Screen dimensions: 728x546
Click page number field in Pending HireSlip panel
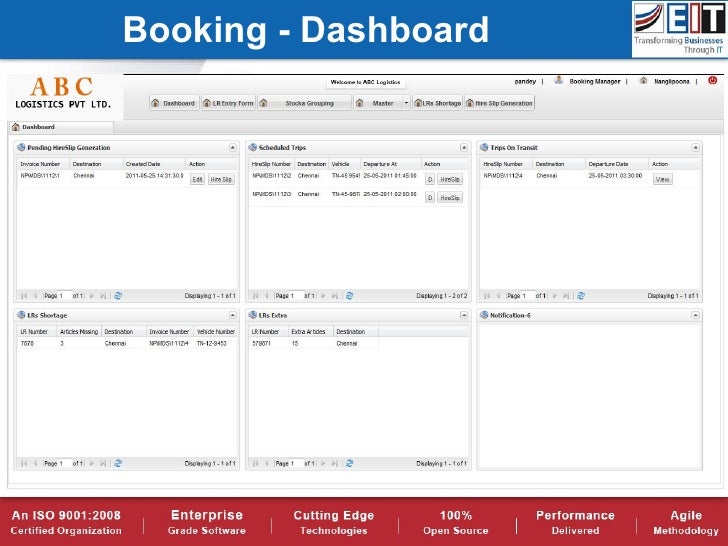pyautogui.click(x=65, y=296)
